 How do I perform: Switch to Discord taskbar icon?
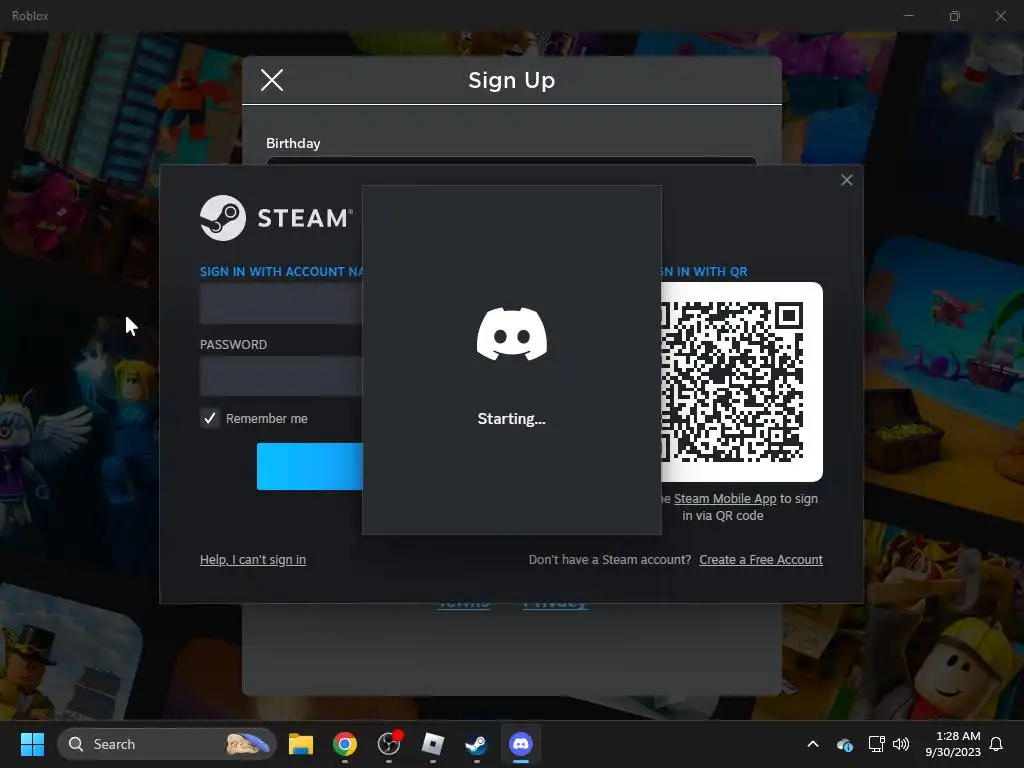(521, 744)
